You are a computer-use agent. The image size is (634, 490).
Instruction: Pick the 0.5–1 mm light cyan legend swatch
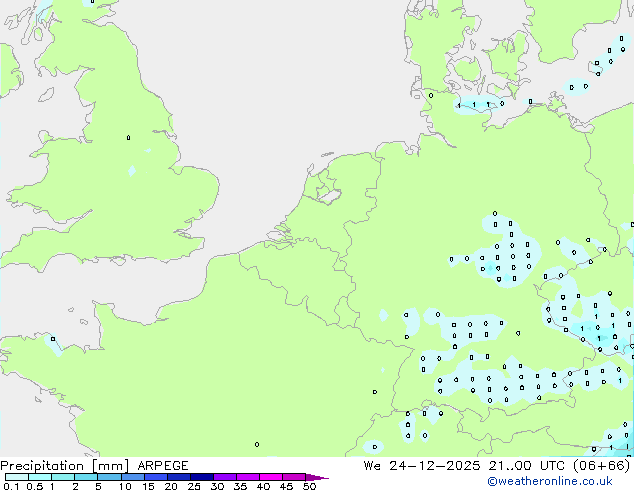[40, 477]
